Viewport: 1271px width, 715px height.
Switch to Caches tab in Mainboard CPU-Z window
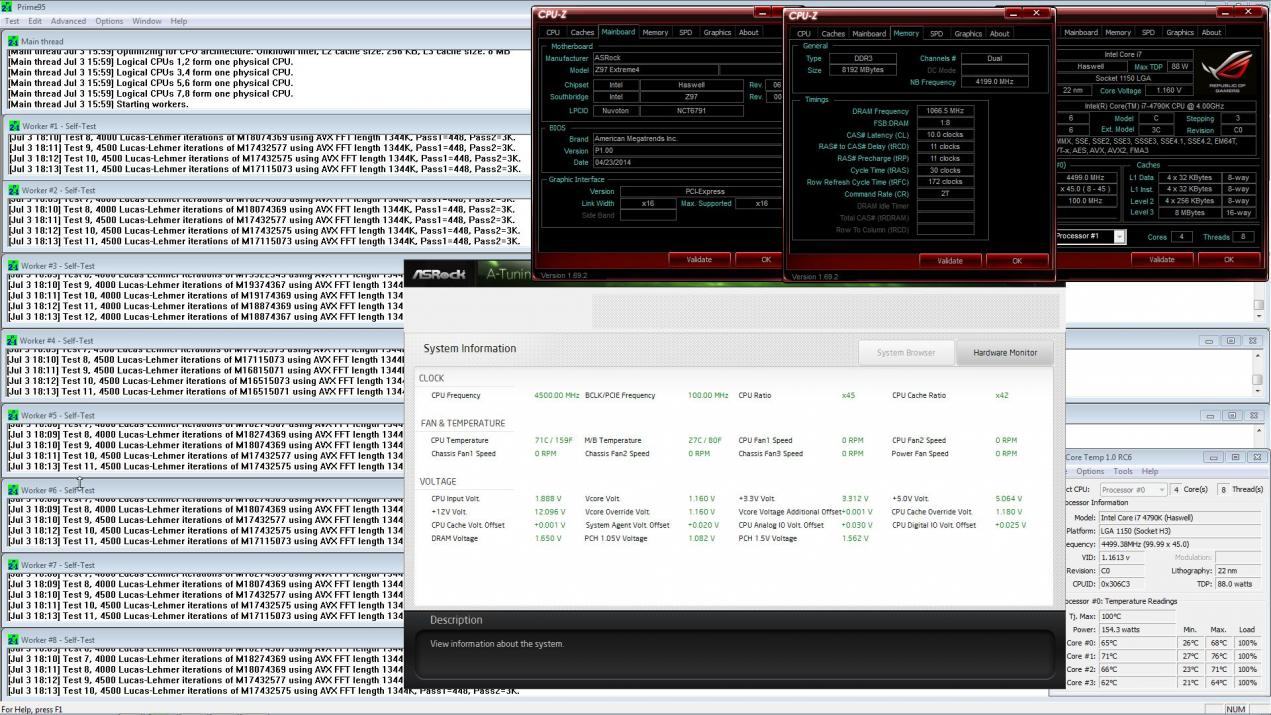tap(582, 32)
